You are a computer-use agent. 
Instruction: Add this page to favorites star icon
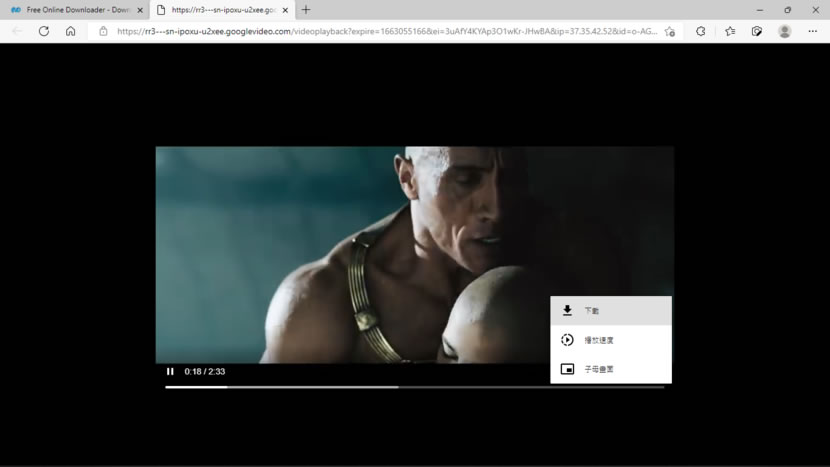pos(670,31)
